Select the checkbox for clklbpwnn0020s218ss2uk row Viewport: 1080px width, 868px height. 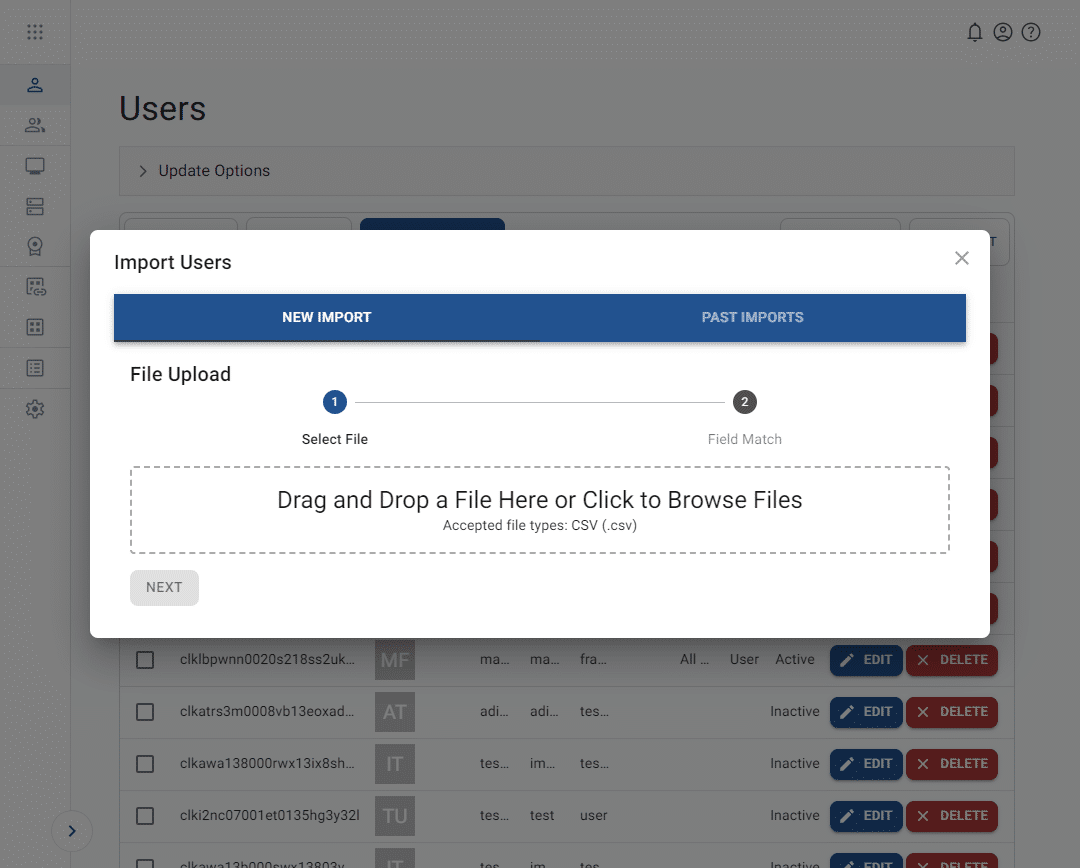(145, 660)
